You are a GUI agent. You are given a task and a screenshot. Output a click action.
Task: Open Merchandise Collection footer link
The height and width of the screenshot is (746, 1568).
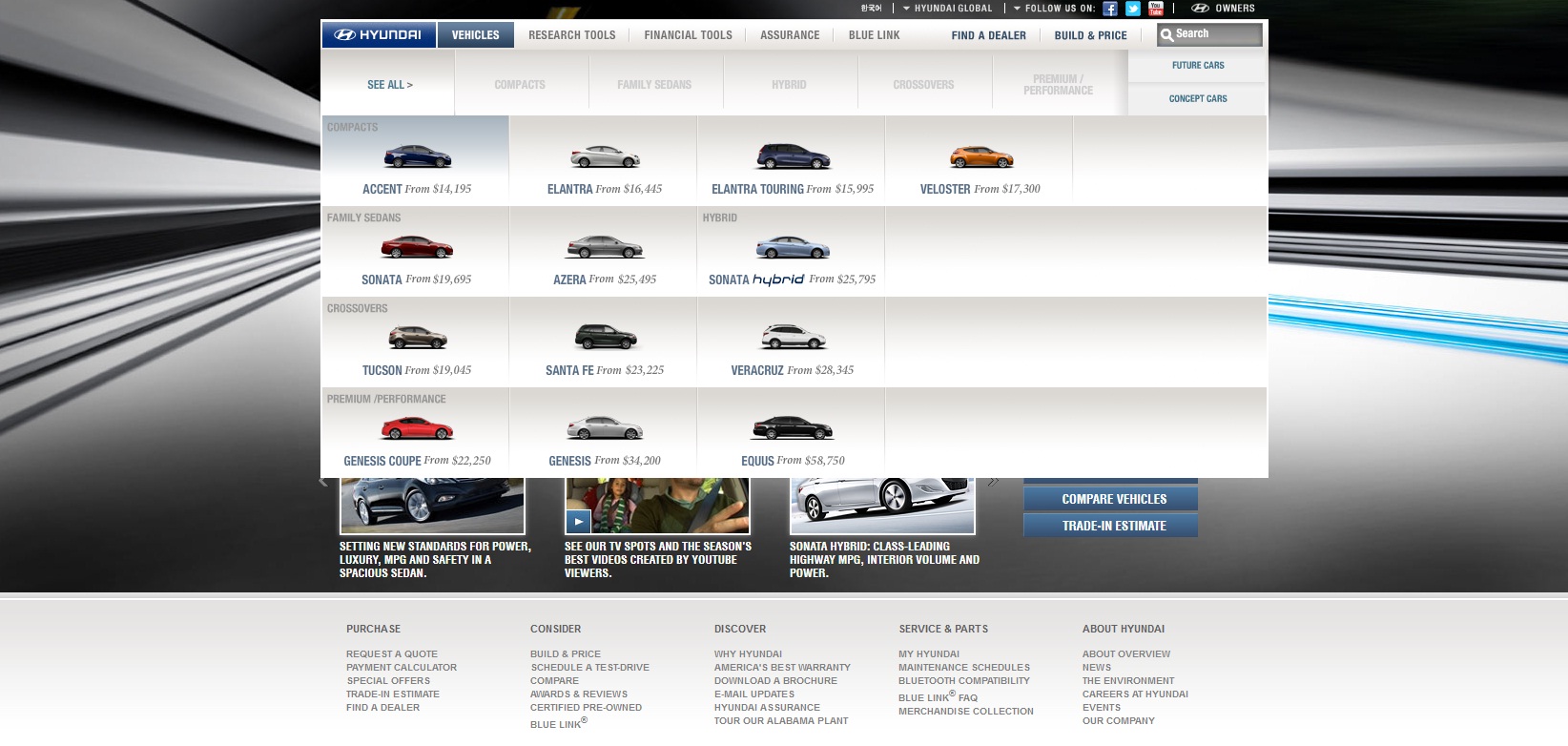click(966, 712)
